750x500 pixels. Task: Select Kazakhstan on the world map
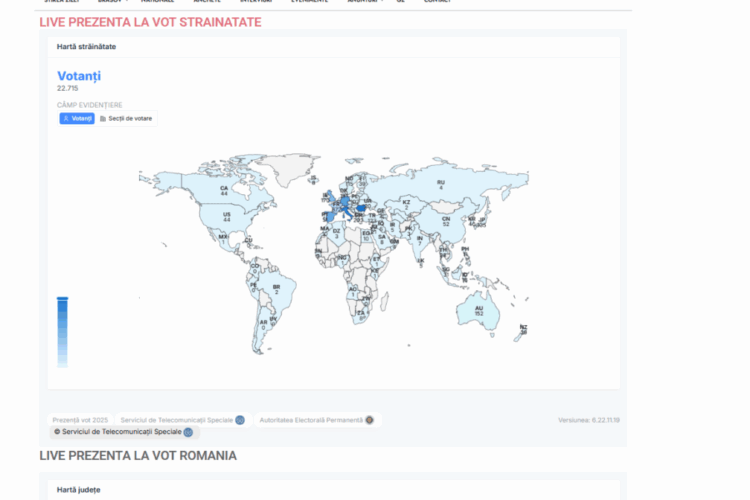(406, 203)
